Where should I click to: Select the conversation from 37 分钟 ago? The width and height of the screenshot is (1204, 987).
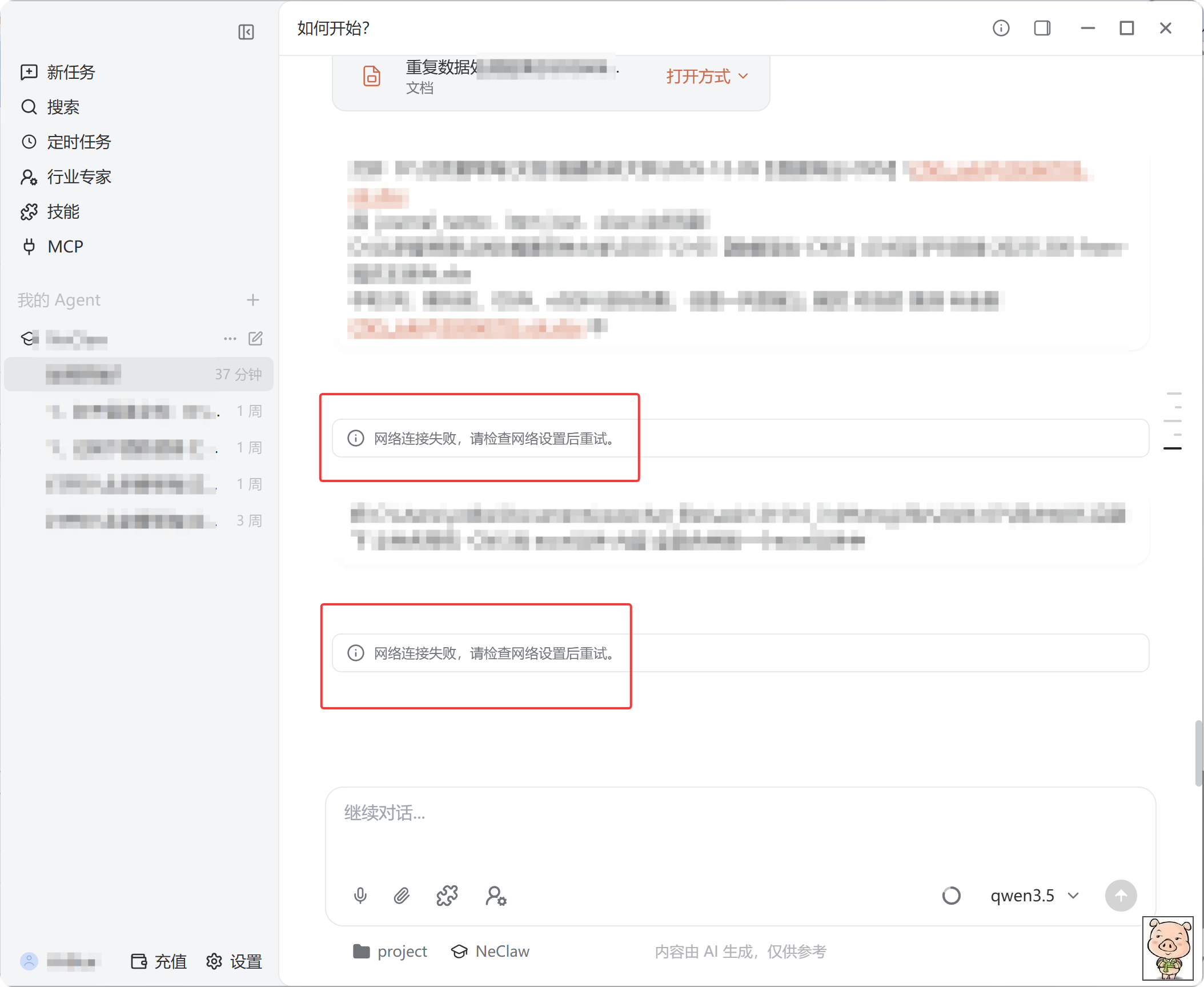pos(139,374)
